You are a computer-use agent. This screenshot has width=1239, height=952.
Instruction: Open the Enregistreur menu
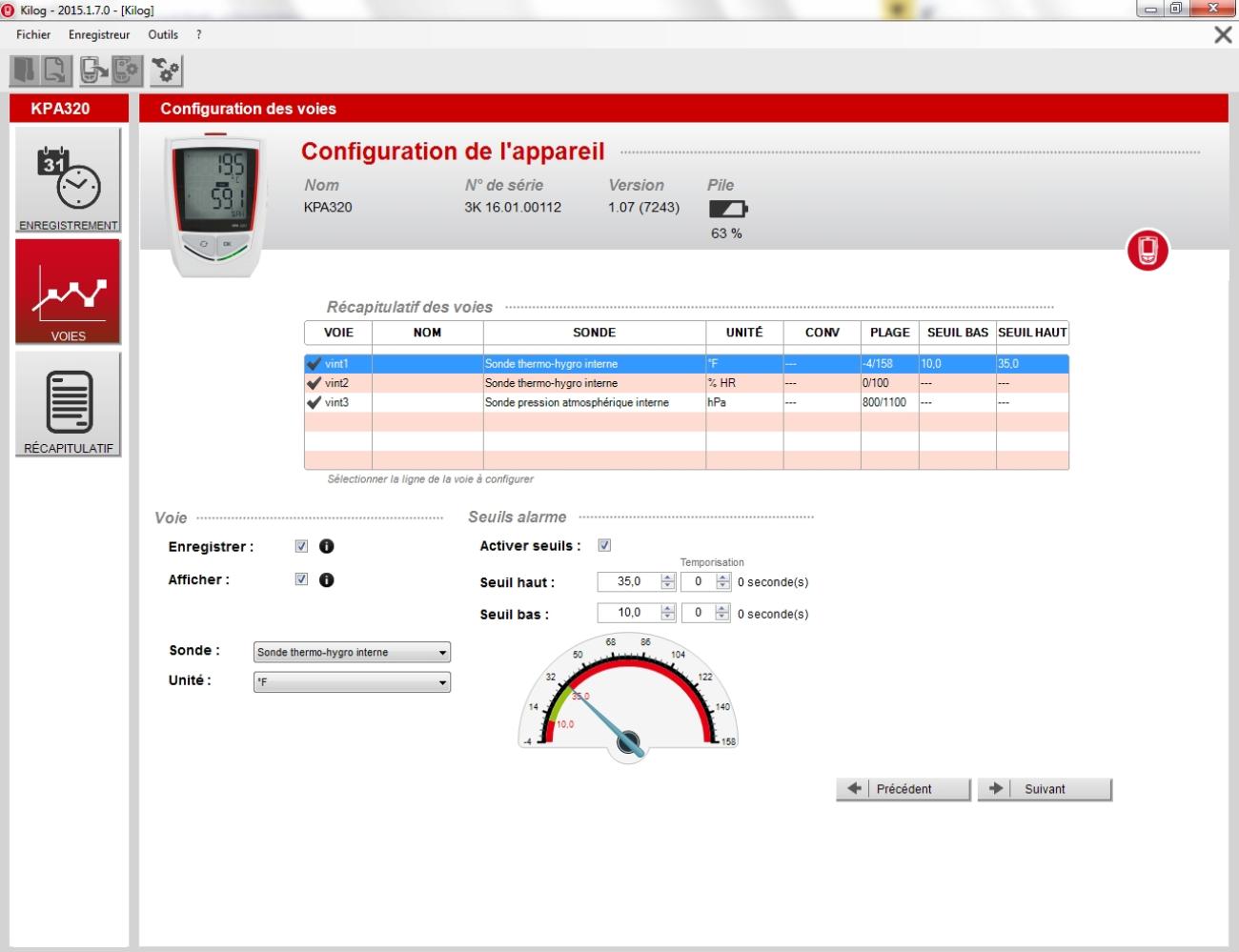pos(99,34)
